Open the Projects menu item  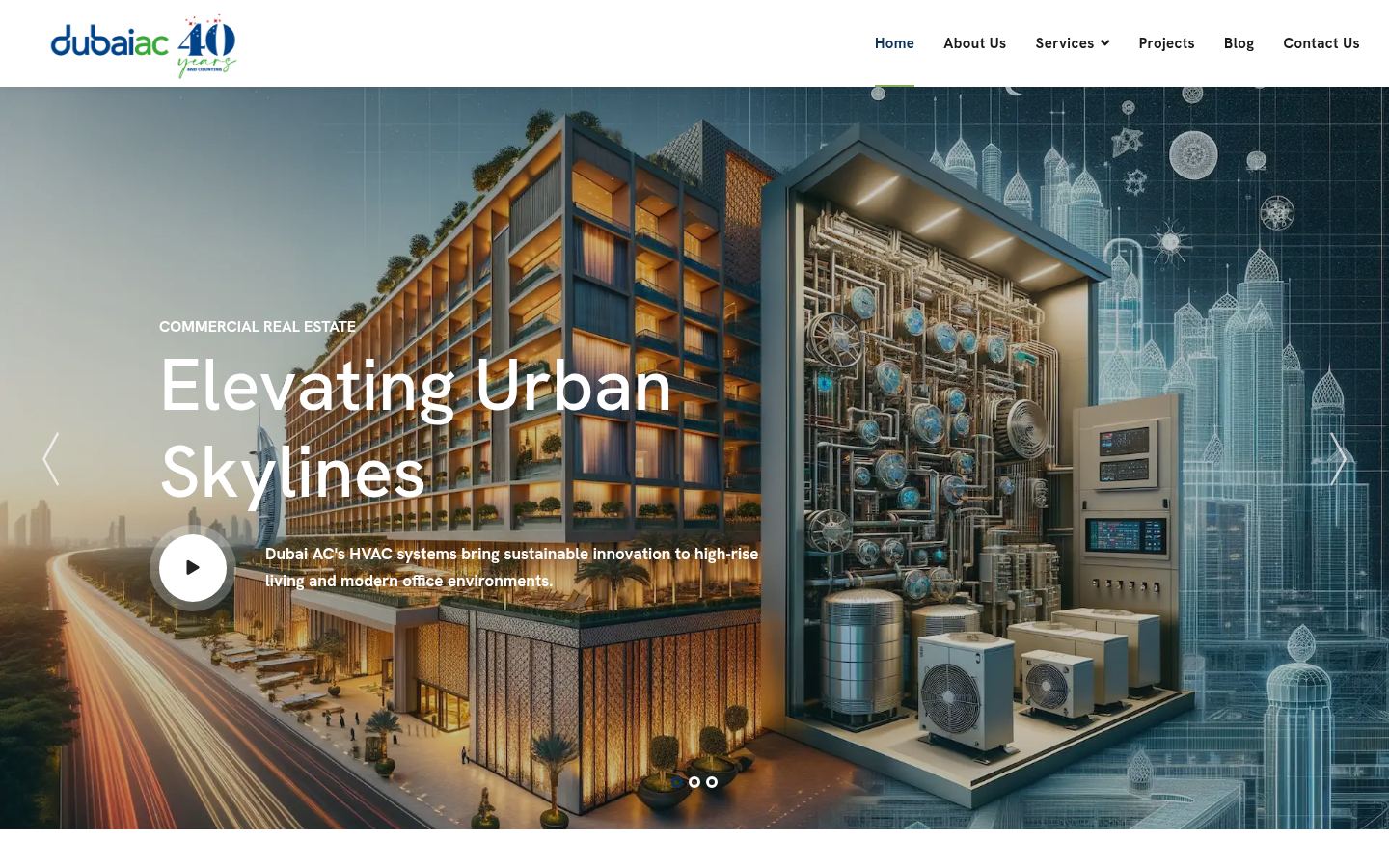pos(1166,43)
